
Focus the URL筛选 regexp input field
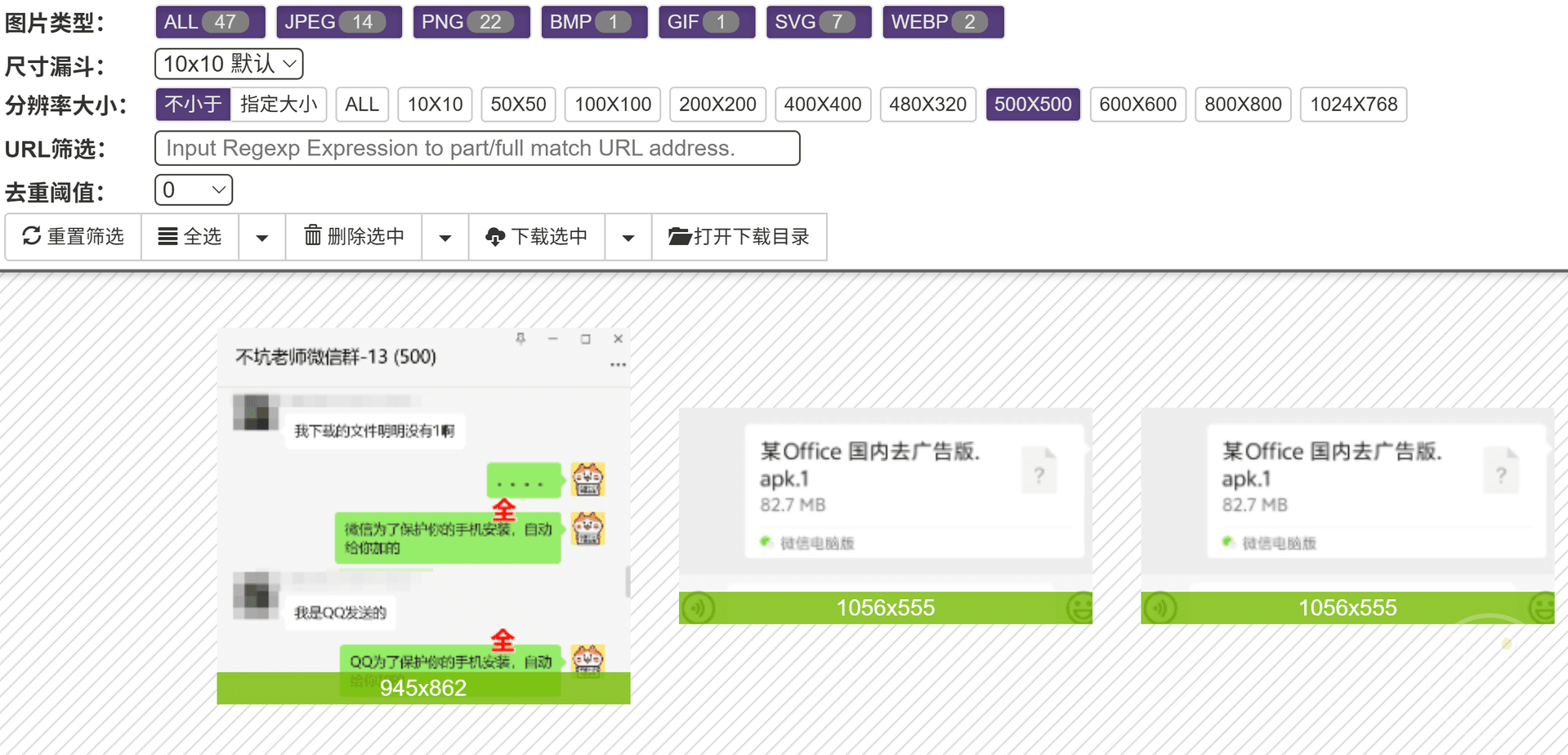(477, 148)
